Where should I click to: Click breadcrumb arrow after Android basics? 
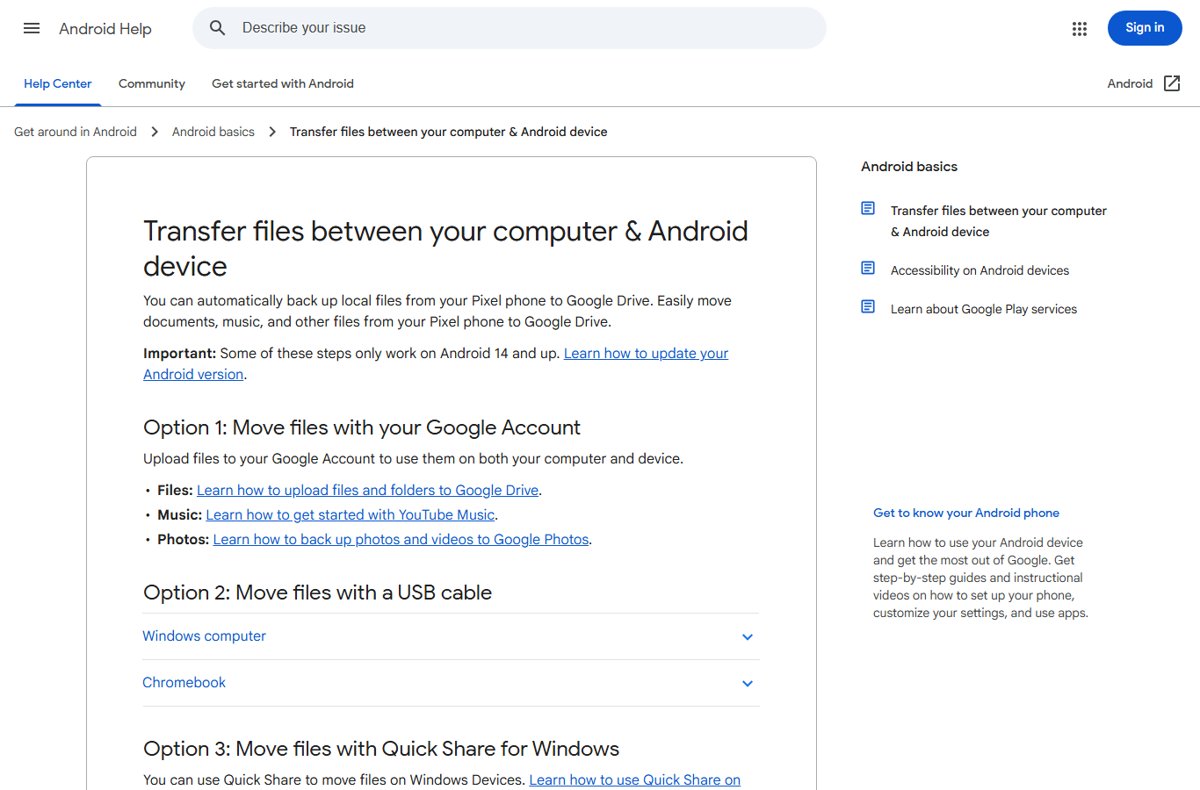[272, 132]
